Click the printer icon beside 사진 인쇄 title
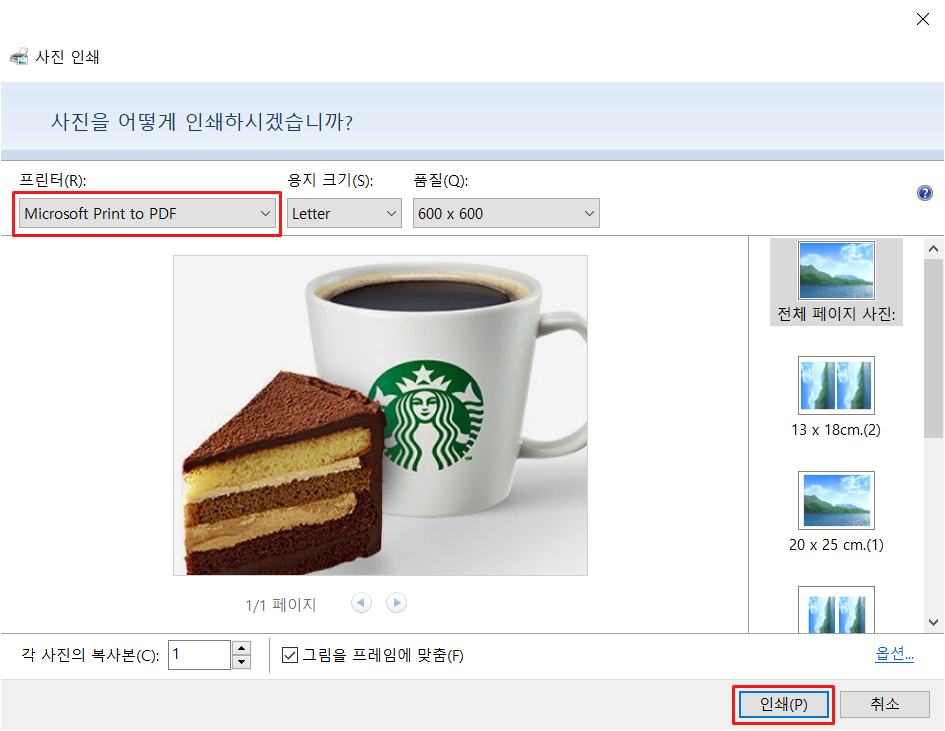 (x=19, y=57)
